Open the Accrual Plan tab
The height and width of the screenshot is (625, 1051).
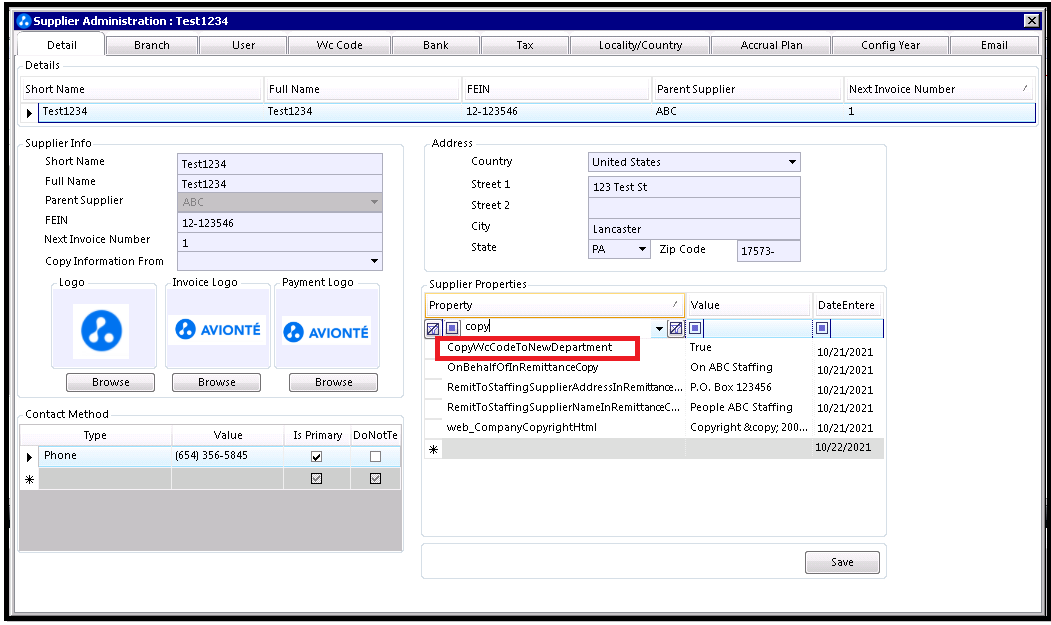(771, 46)
